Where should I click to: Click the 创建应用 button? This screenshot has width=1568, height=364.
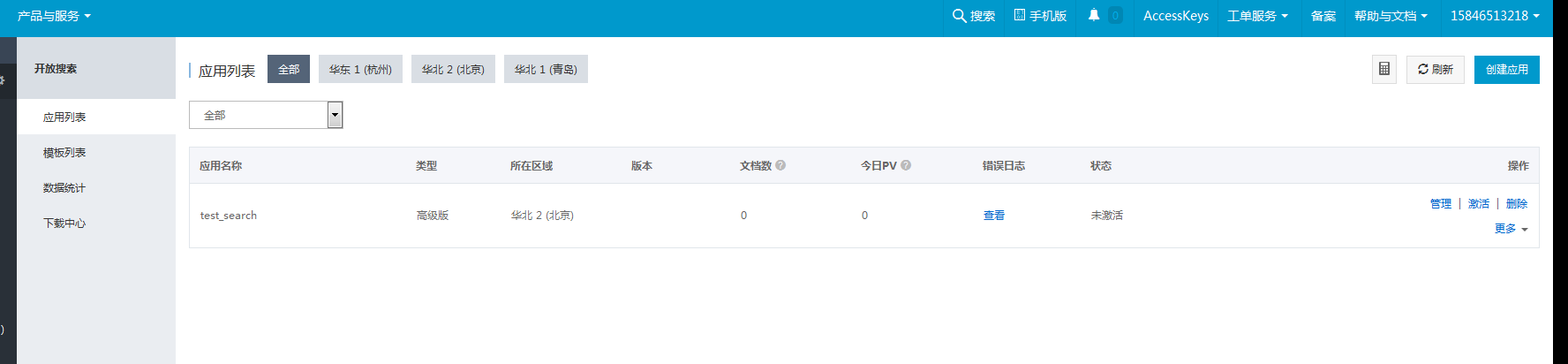pyautogui.click(x=1507, y=69)
